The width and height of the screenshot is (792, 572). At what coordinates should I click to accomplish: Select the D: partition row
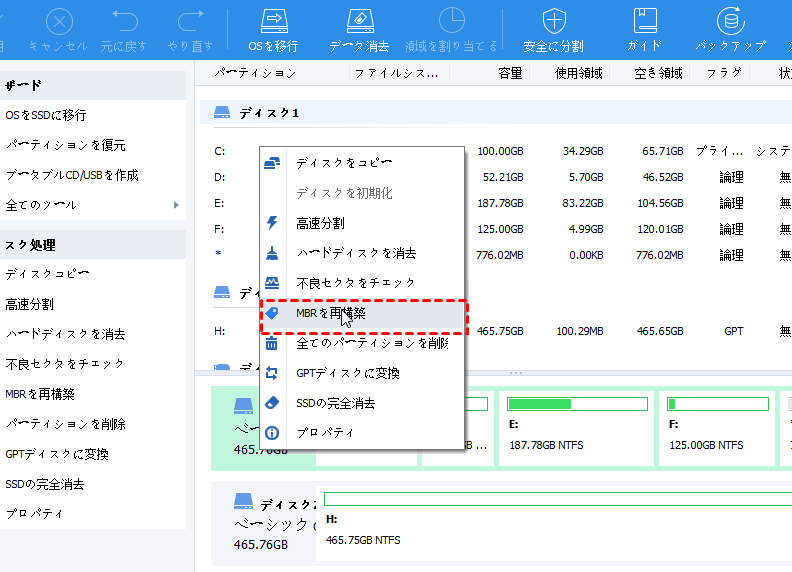tap(496, 177)
